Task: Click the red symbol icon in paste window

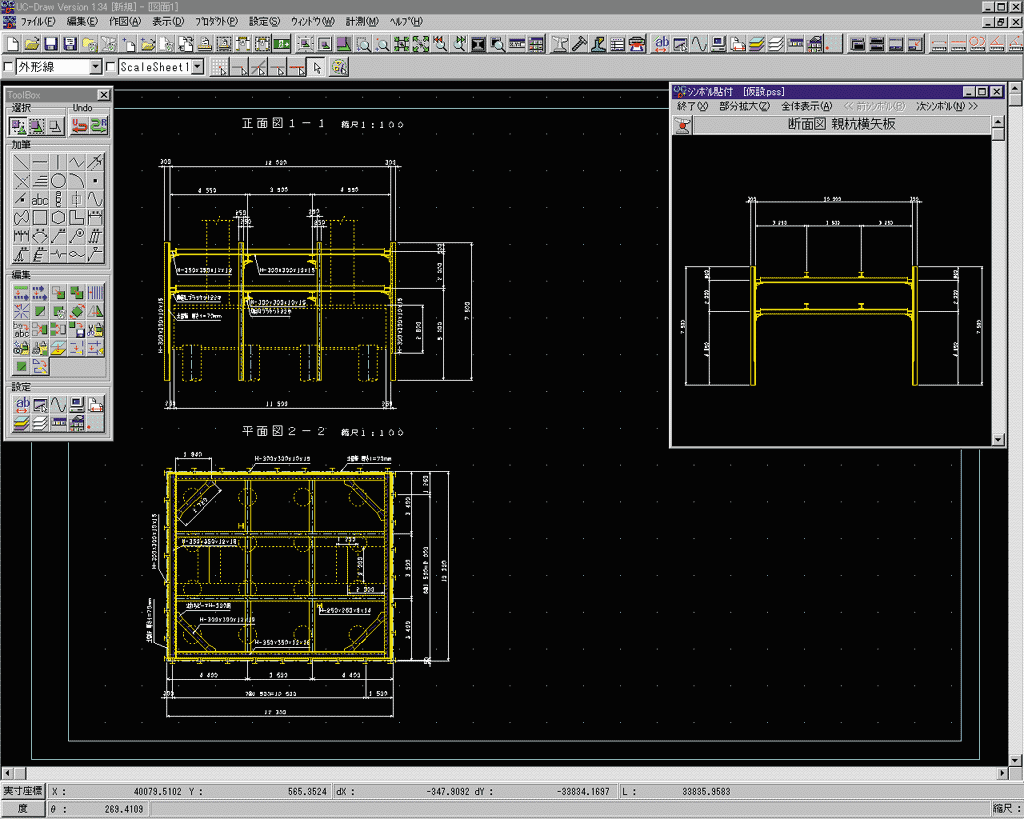Action: (683, 125)
